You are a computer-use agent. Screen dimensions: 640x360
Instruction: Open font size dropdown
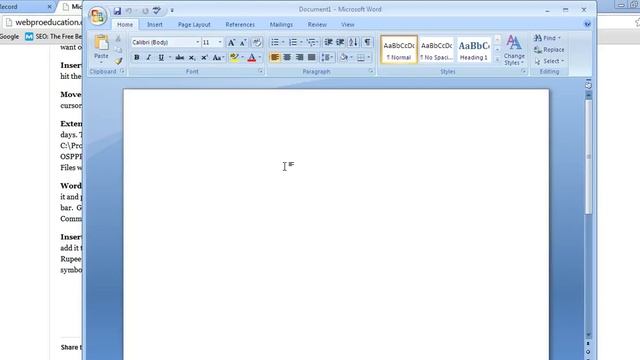tap(220, 42)
